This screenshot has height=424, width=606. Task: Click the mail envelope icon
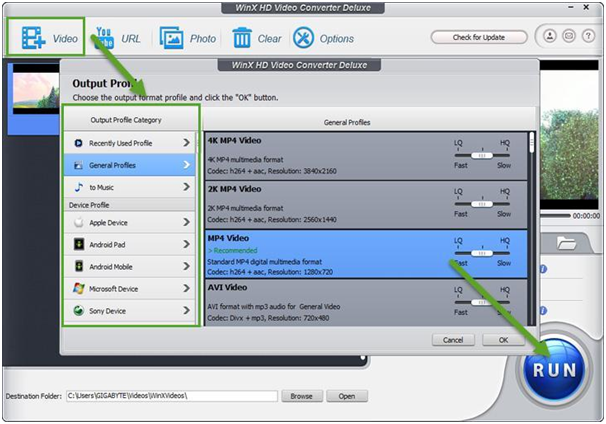pyautogui.click(x=568, y=37)
